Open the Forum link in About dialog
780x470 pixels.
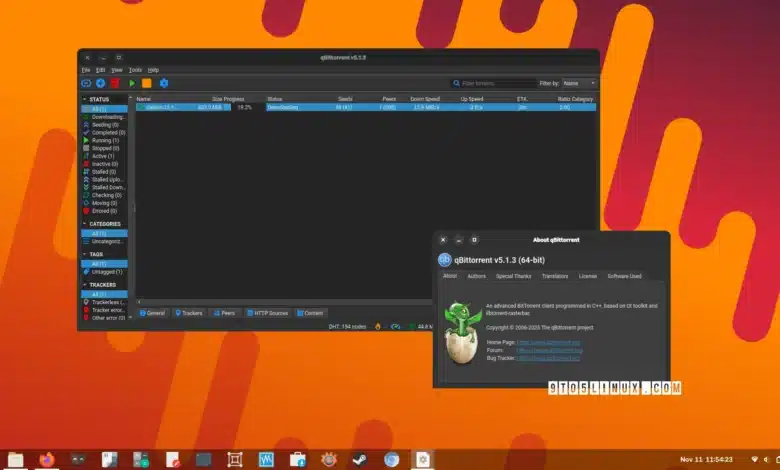(549, 350)
